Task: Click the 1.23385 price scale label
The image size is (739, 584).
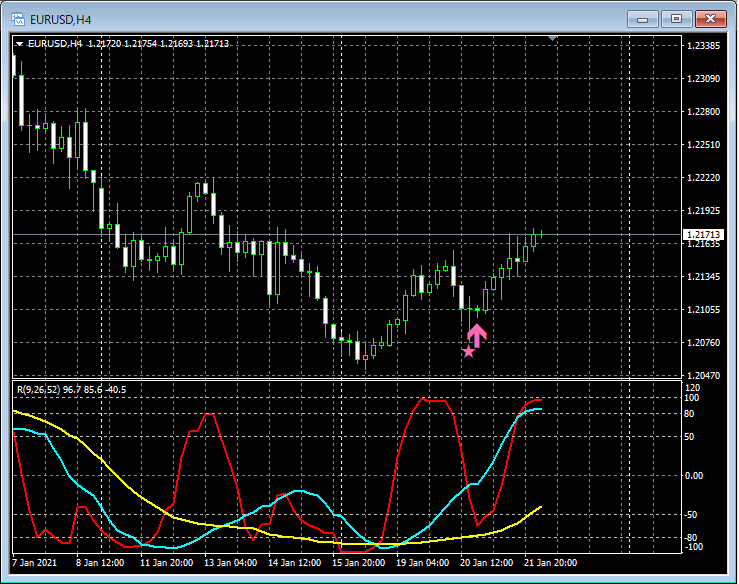Action: tap(702, 46)
